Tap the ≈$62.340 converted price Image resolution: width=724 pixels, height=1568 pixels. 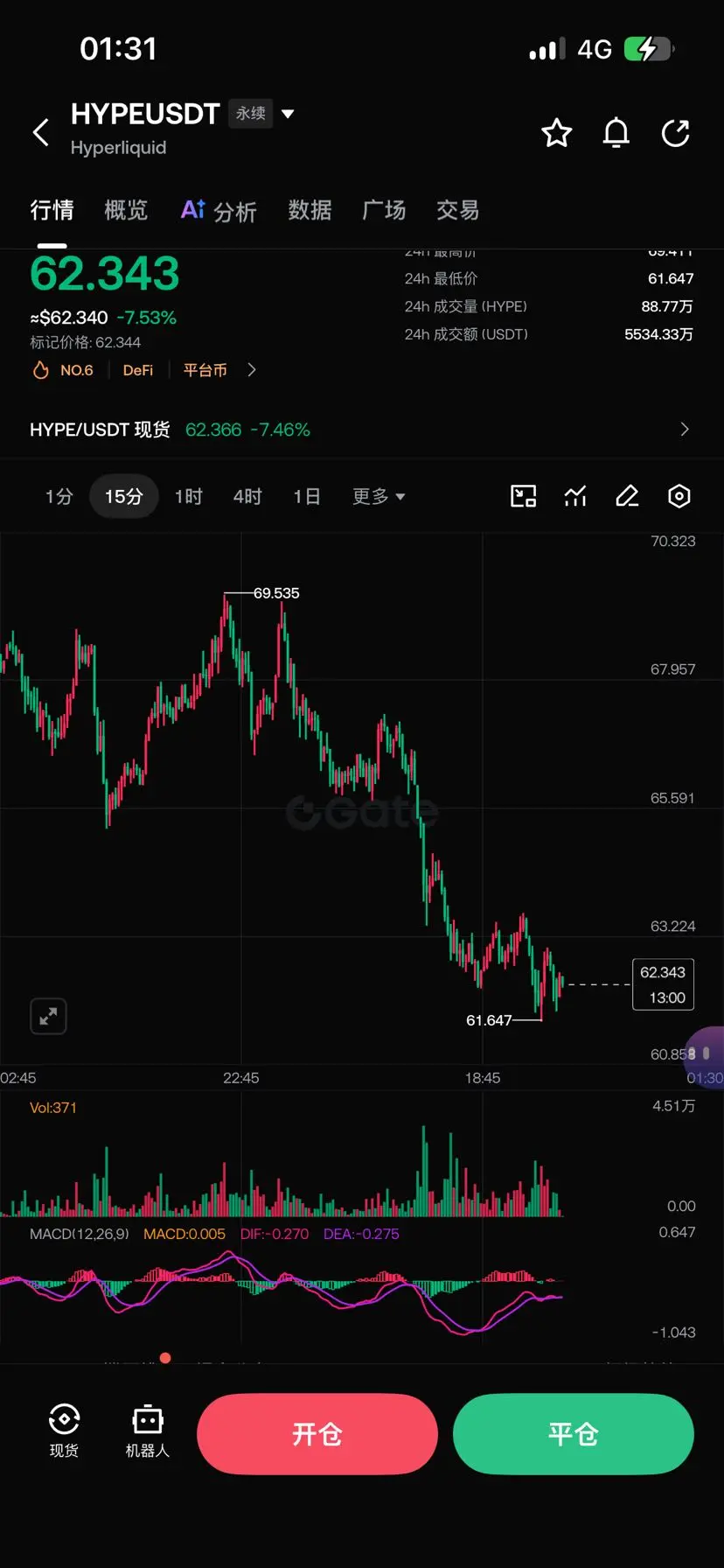tap(69, 318)
